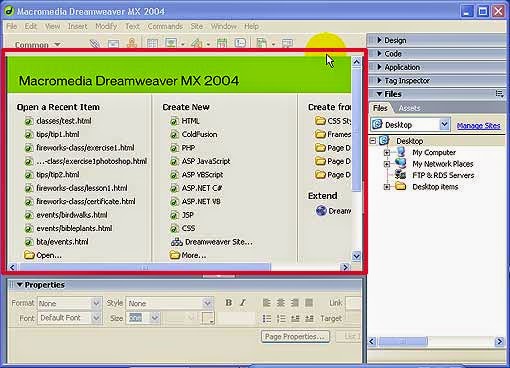Open the Files panel options menu icon
Screen dimensions: 510x368
coord(499,94)
